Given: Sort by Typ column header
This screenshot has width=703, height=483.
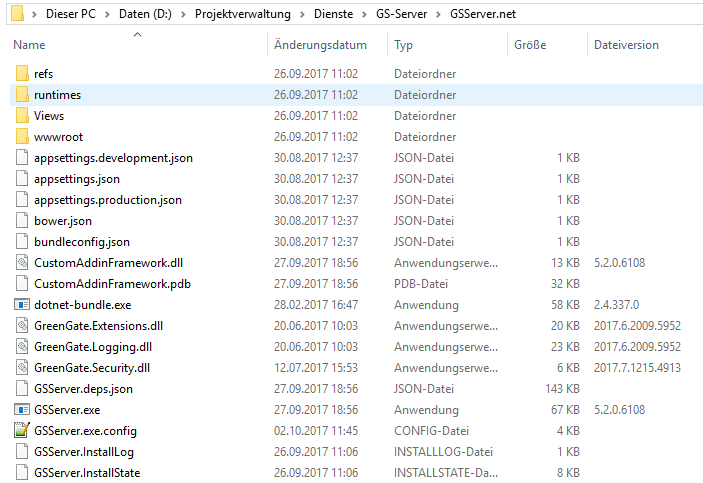Looking at the screenshot, I should [403, 45].
